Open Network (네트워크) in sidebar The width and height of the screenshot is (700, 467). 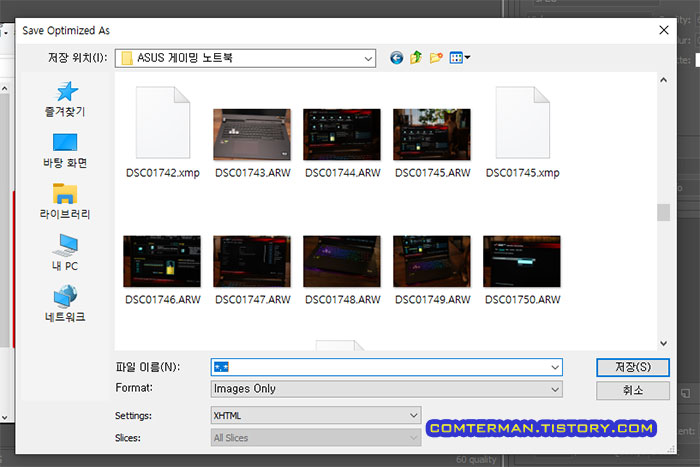[x=65, y=304]
